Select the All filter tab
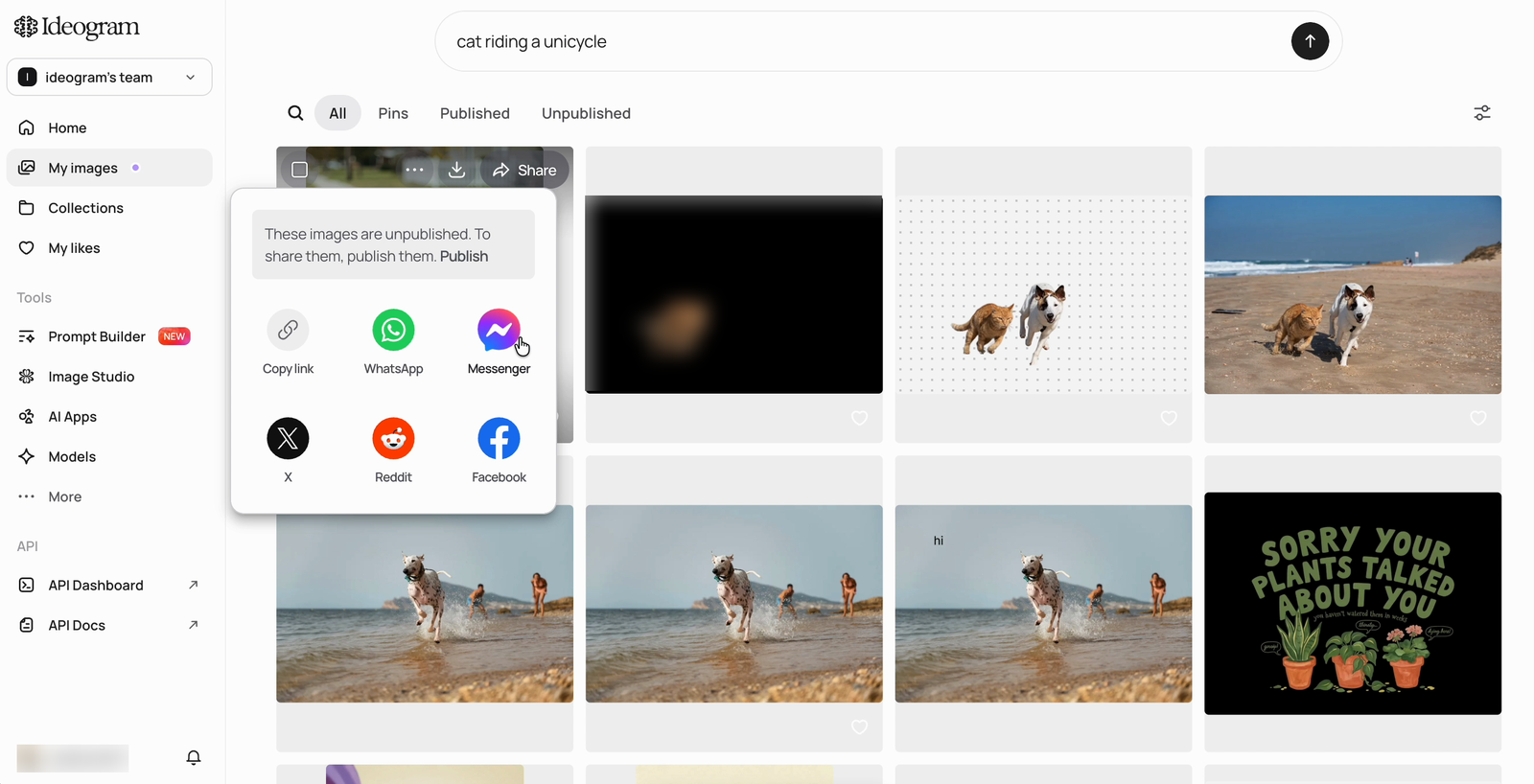This screenshot has width=1534, height=784. pyautogui.click(x=337, y=113)
